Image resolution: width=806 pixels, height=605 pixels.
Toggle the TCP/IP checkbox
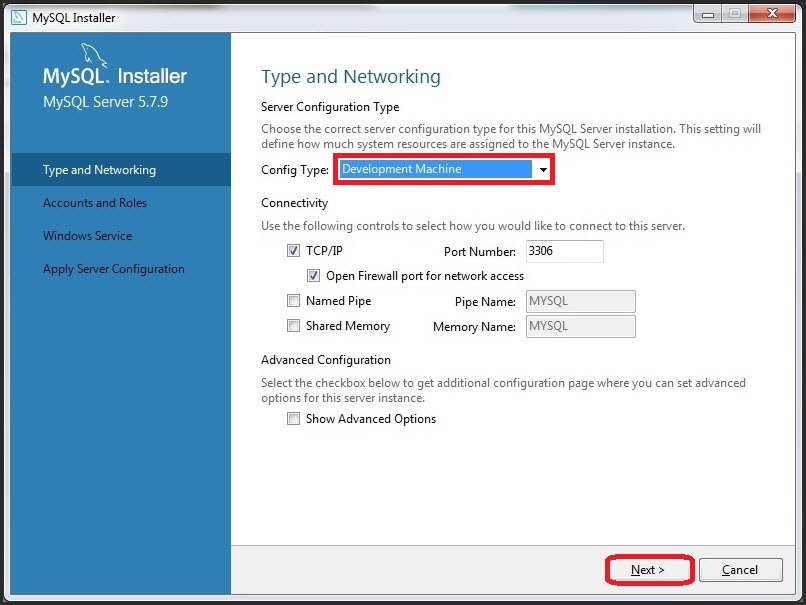tap(293, 250)
